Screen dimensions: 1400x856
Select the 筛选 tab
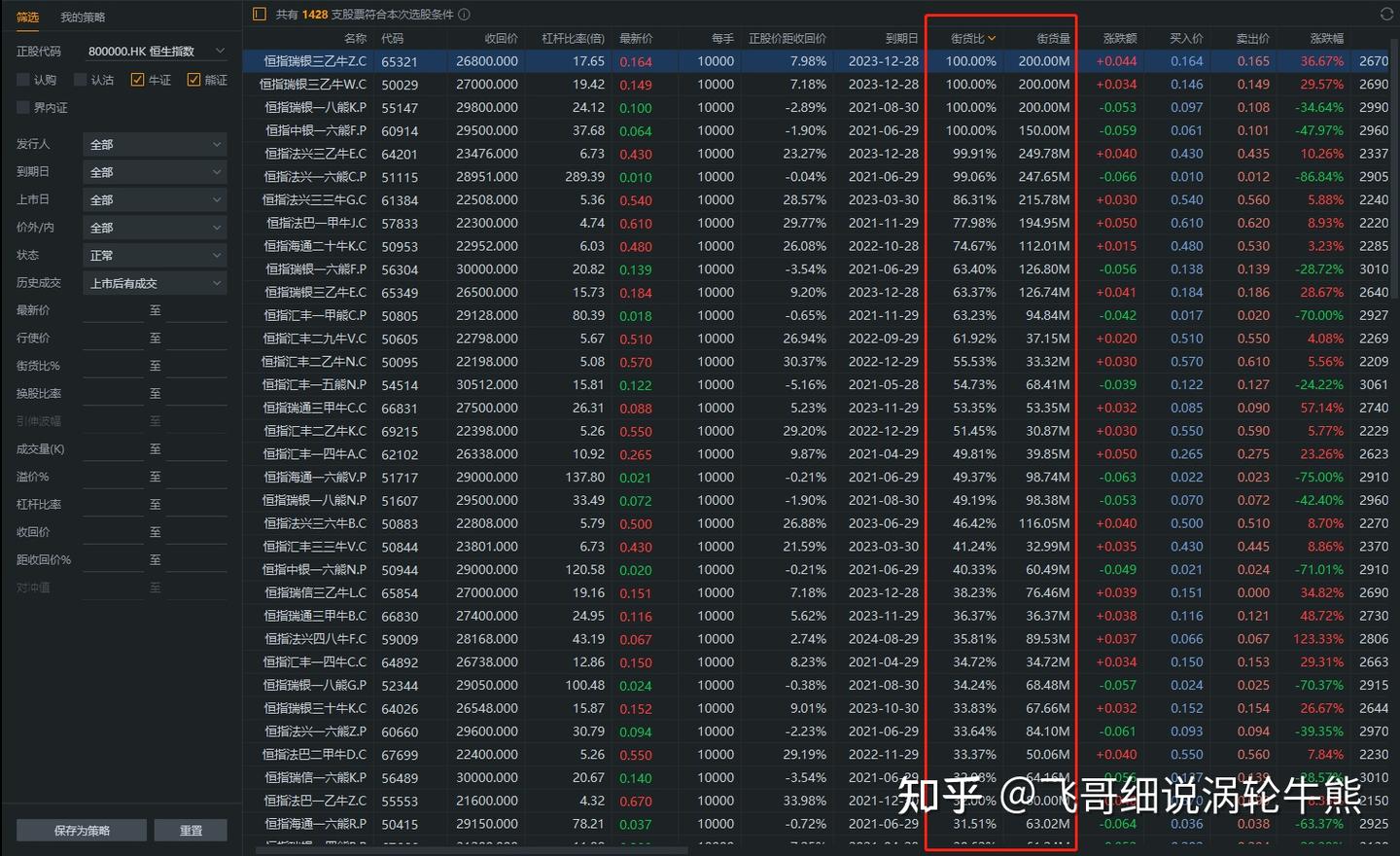point(27,17)
